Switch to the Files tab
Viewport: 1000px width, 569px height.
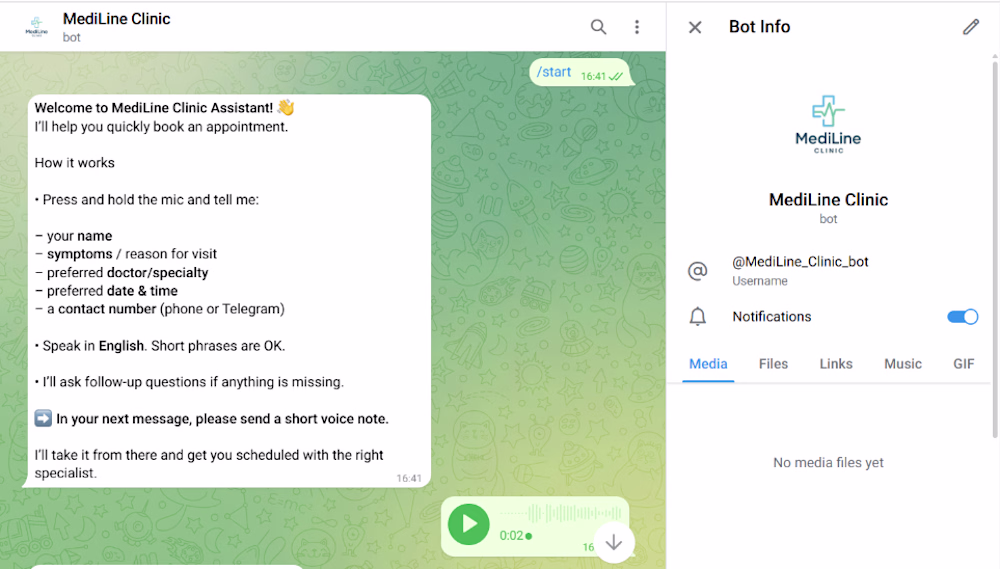pos(773,364)
